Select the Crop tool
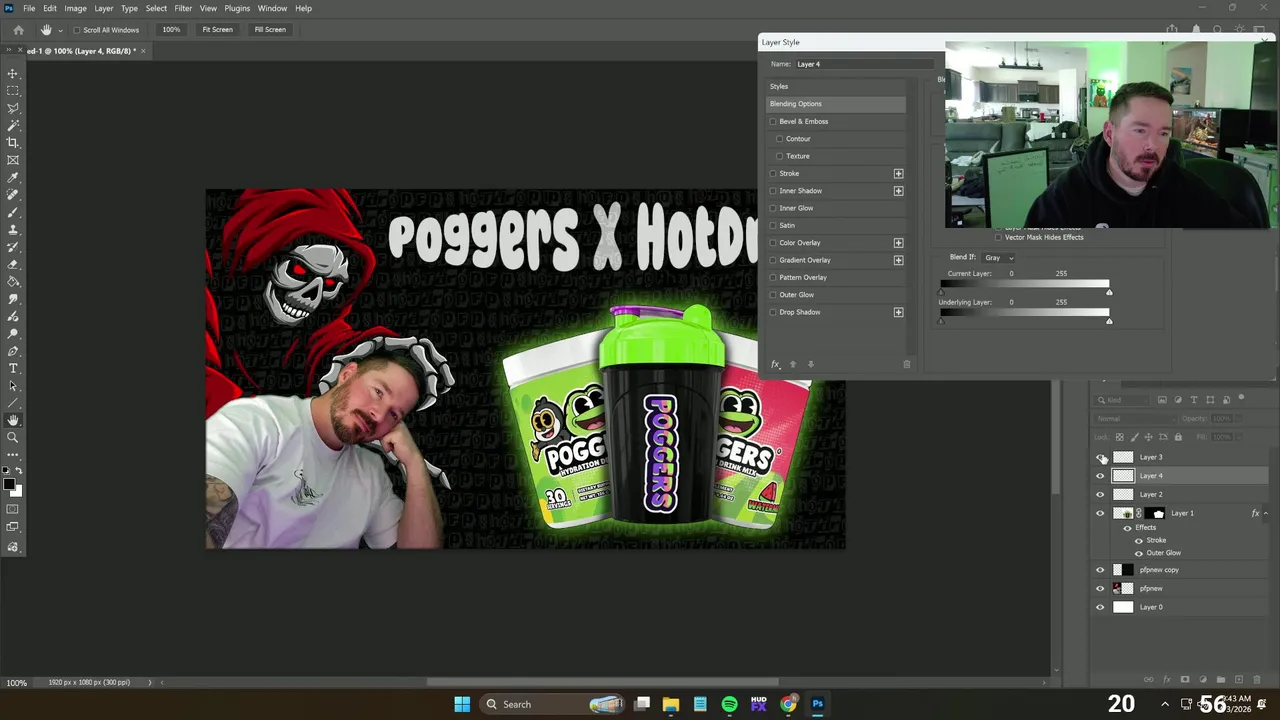 13,142
